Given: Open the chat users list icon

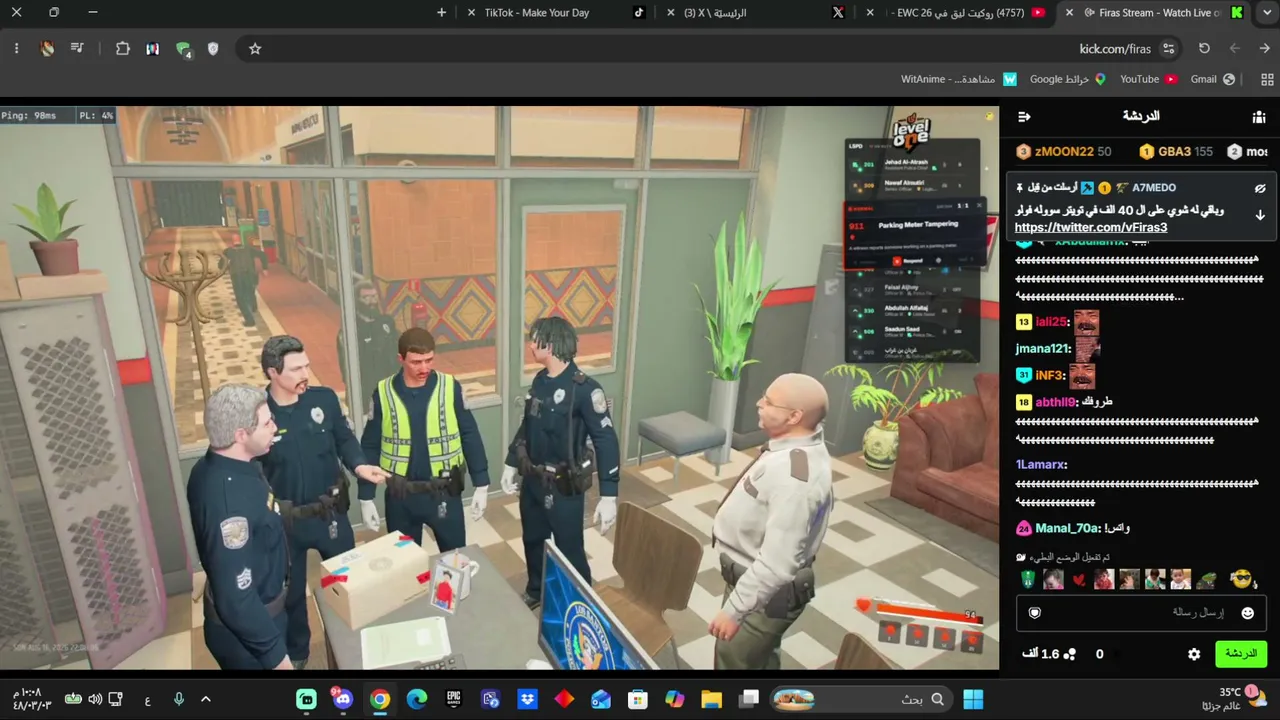Looking at the screenshot, I should (x=1259, y=117).
